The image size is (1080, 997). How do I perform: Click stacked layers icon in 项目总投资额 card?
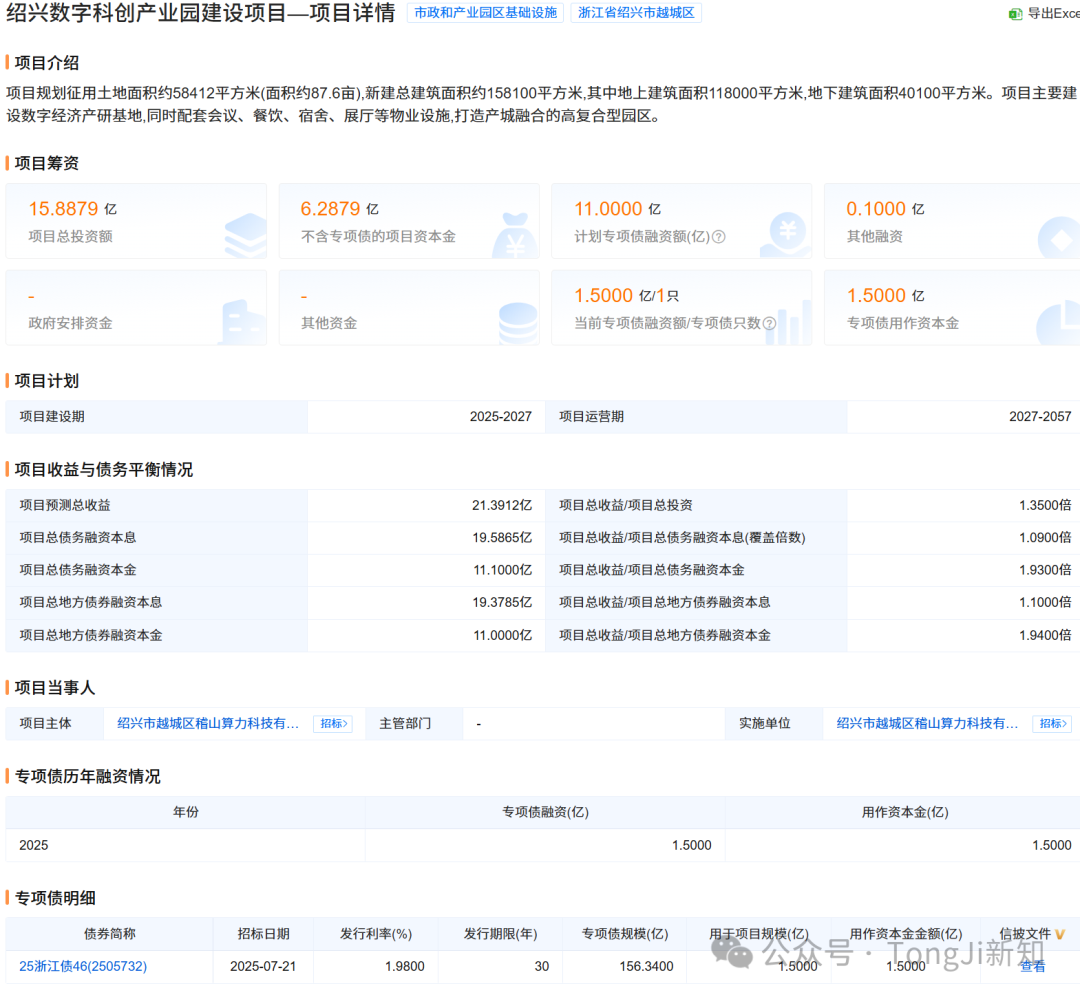[245, 235]
